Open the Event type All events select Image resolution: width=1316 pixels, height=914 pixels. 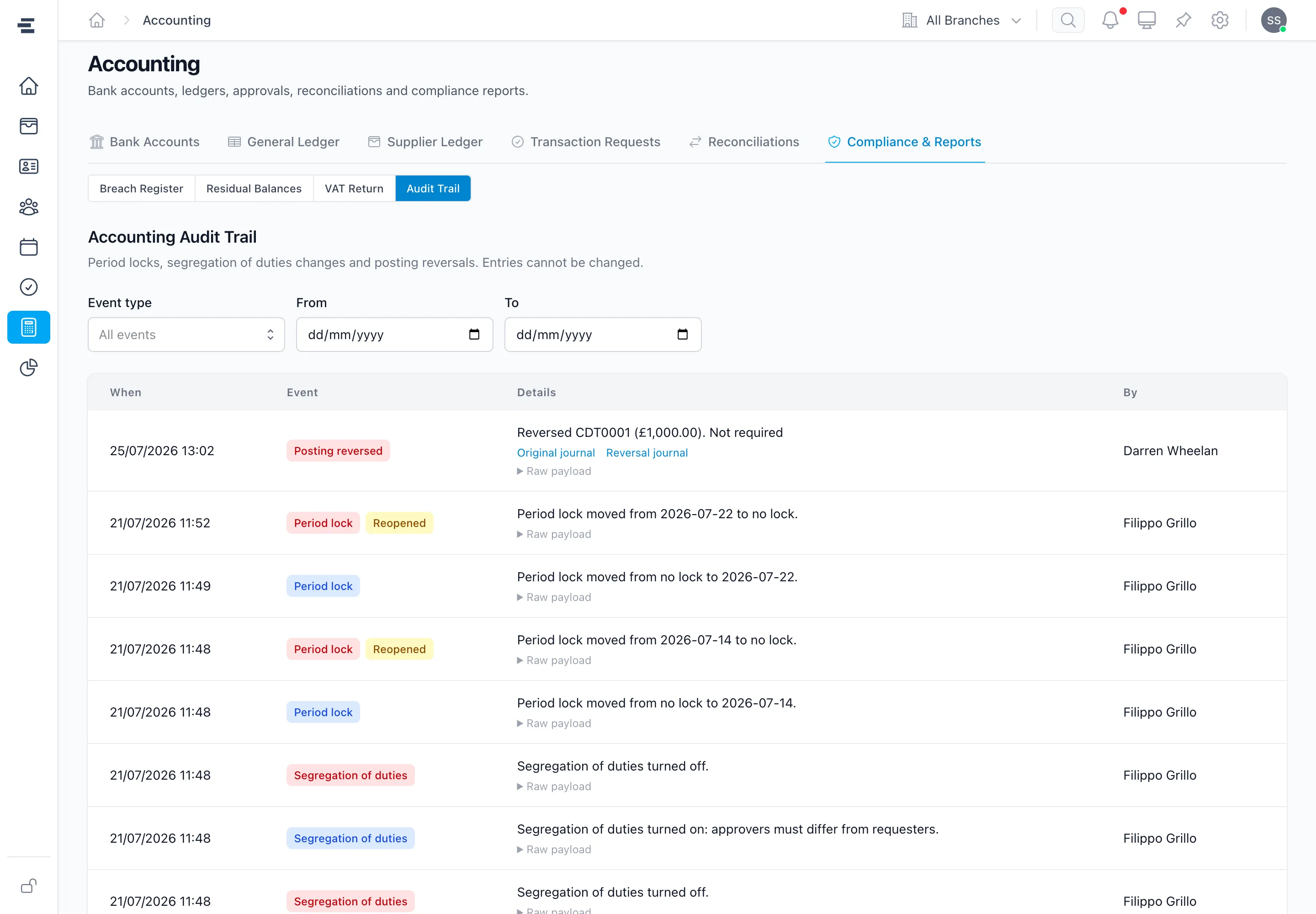click(186, 335)
